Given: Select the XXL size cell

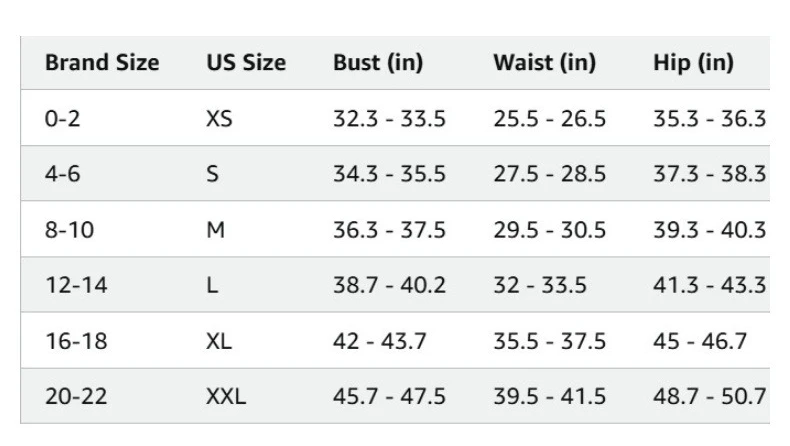Looking at the screenshot, I should coord(226,396).
